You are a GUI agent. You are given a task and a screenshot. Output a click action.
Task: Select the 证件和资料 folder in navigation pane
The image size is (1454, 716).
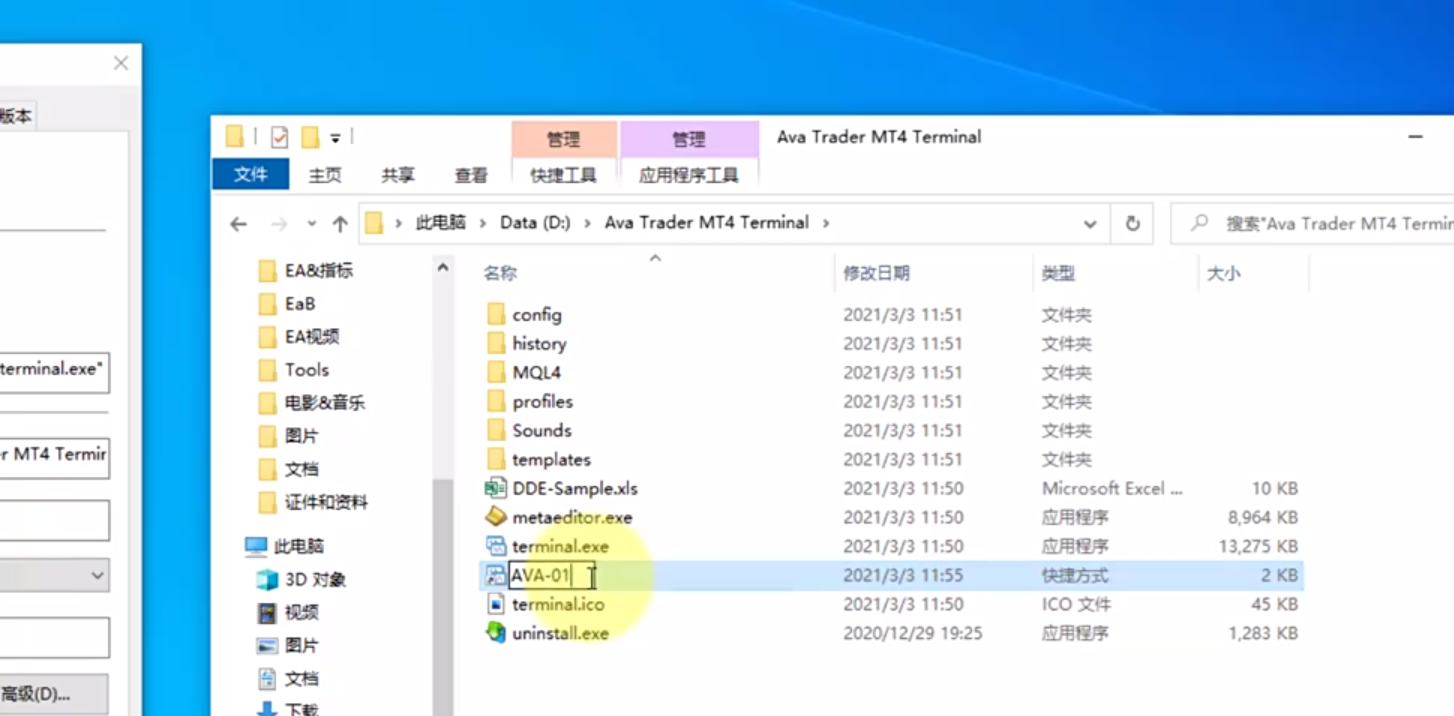click(326, 501)
